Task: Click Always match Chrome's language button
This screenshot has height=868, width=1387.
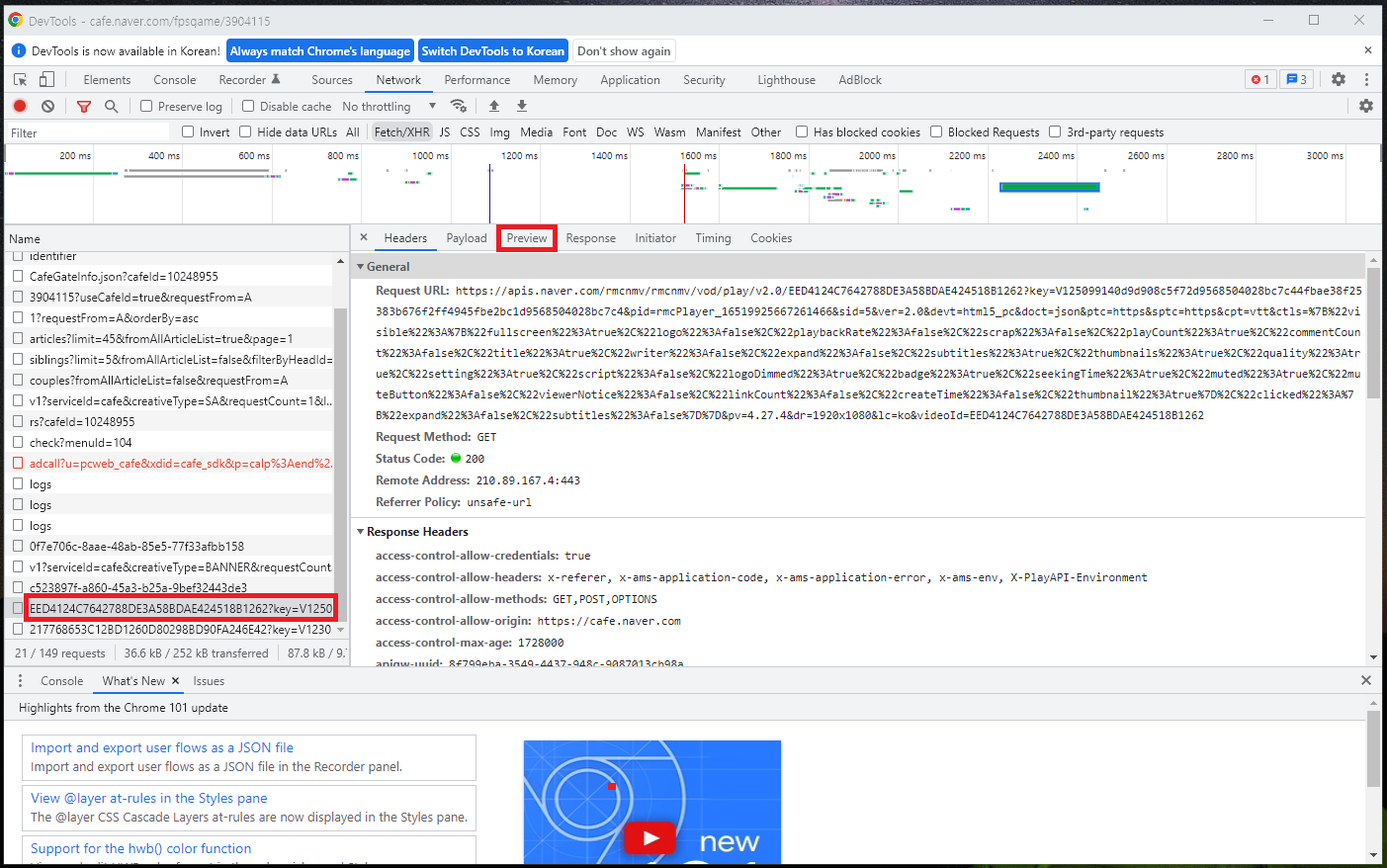Action: point(320,51)
